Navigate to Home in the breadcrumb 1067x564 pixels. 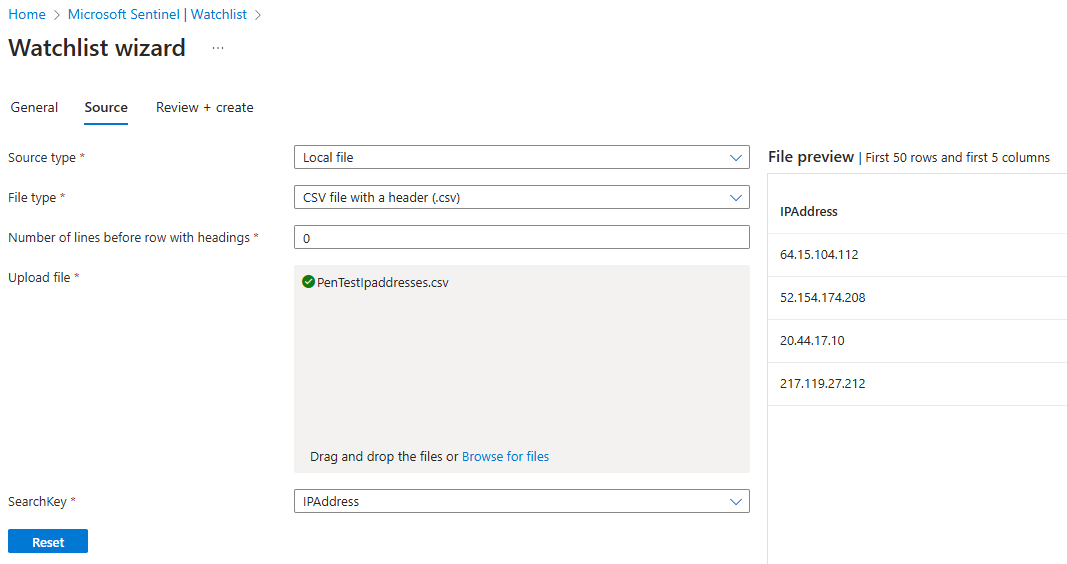click(27, 14)
